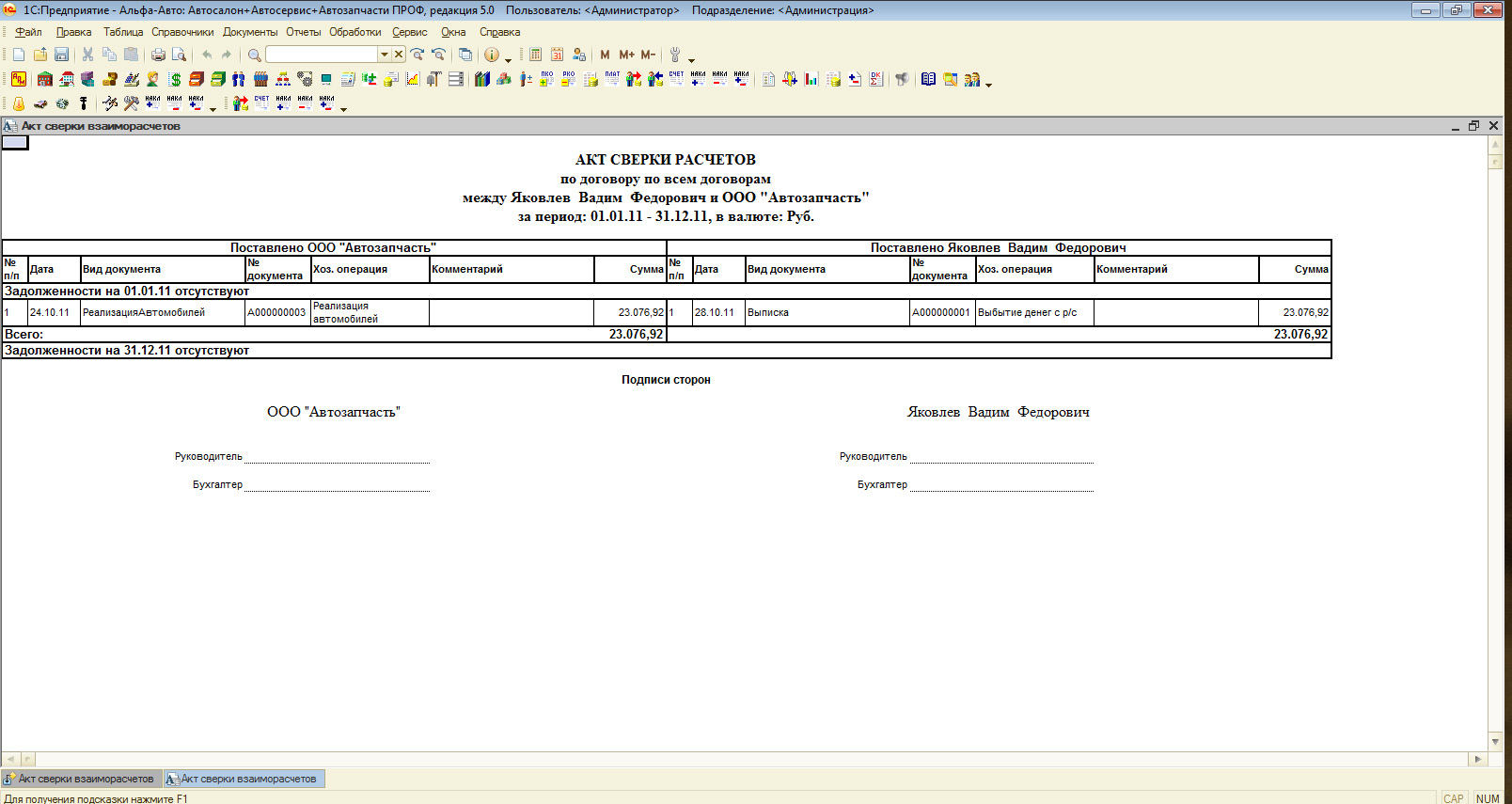Open the Справочники menu
This screenshot has width=1512, height=804.
182,32
